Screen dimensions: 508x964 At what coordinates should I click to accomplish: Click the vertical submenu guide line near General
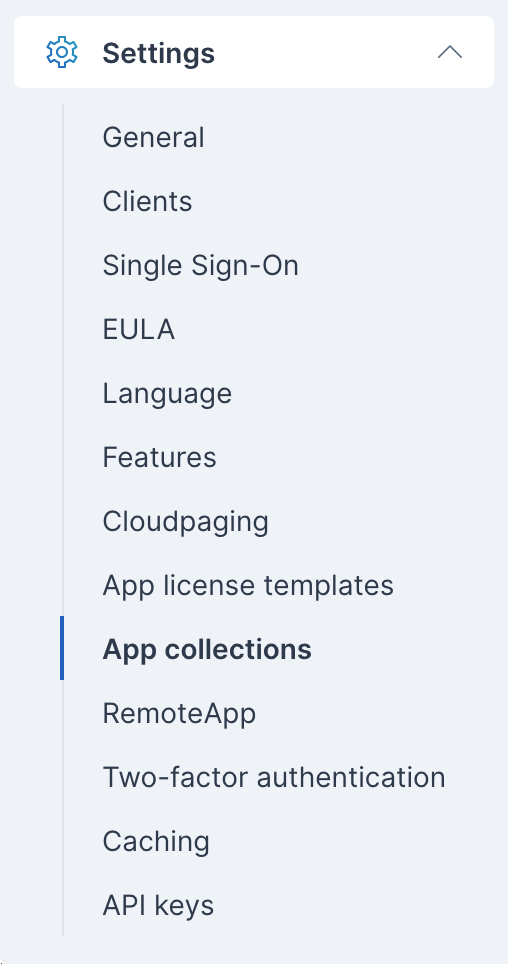pyautogui.click(x=63, y=137)
